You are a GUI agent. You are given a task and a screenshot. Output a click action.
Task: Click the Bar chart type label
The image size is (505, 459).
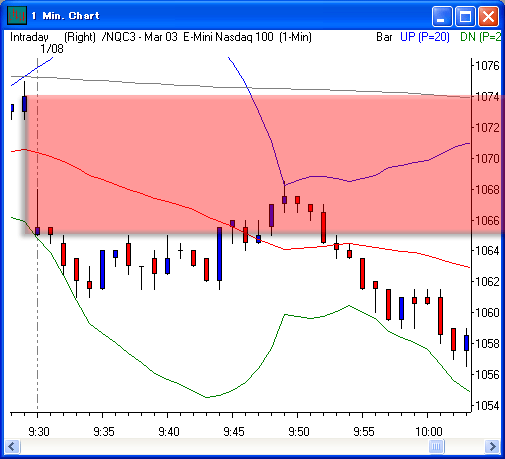384,37
